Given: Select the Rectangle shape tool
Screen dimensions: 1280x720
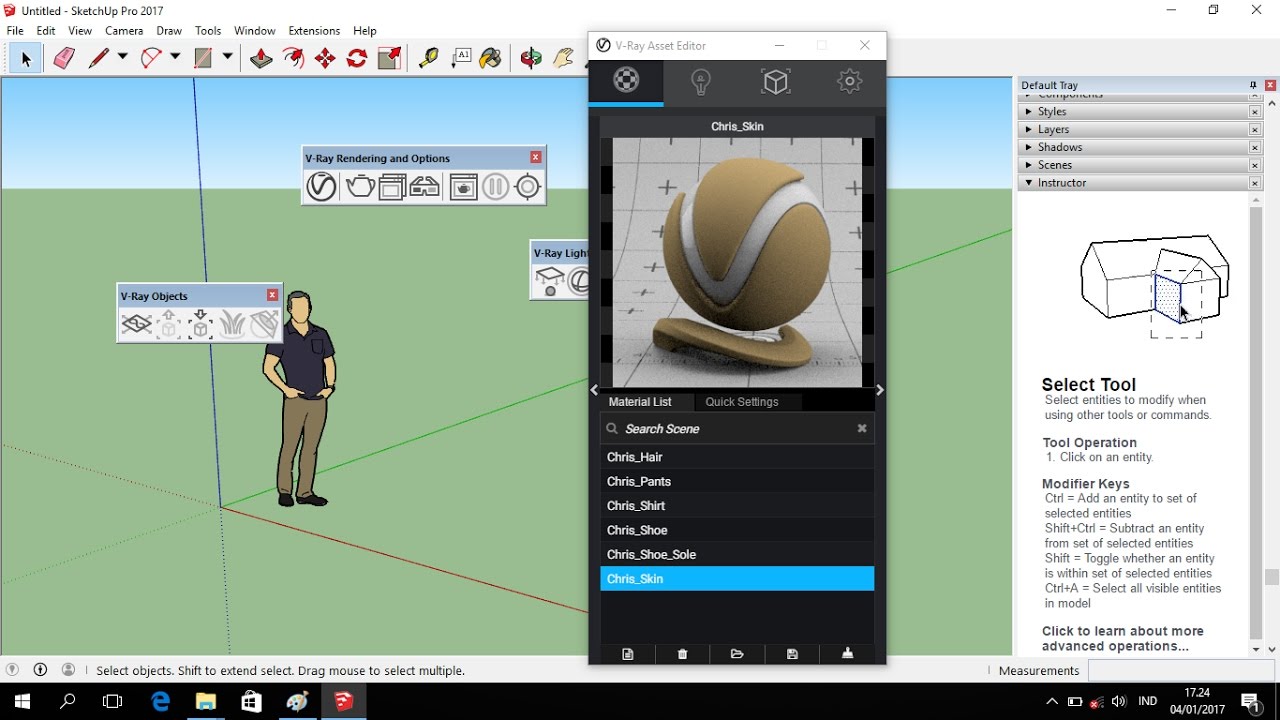Looking at the screenshot, I should coord(204,59).
